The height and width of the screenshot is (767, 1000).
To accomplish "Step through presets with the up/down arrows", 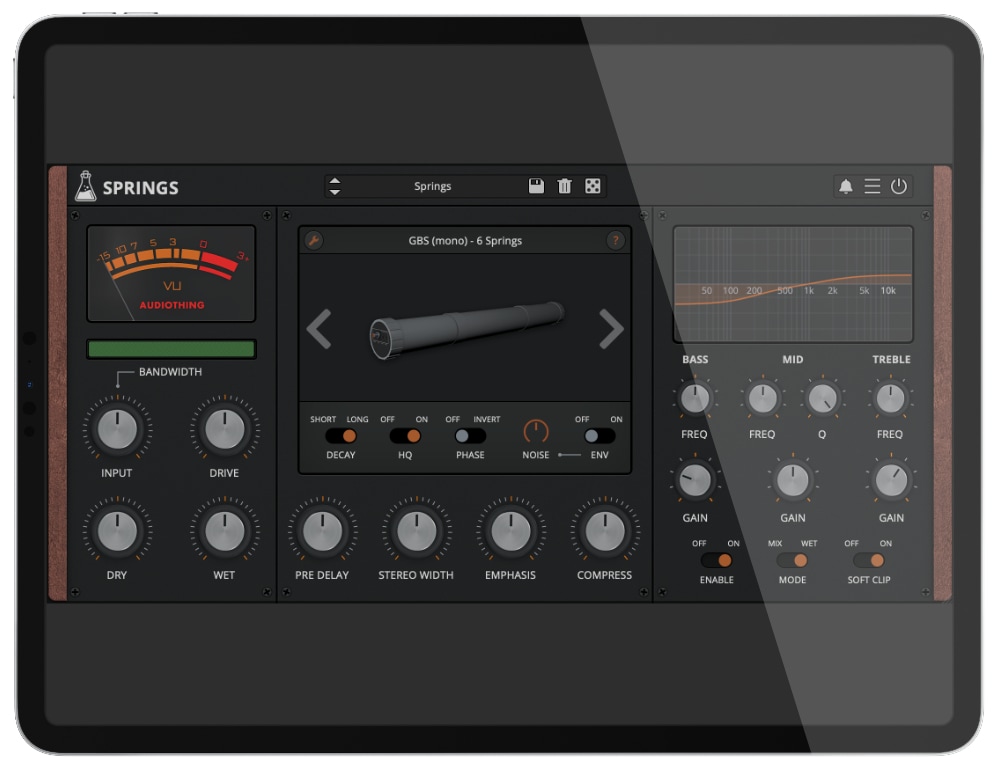I will 335,186.
